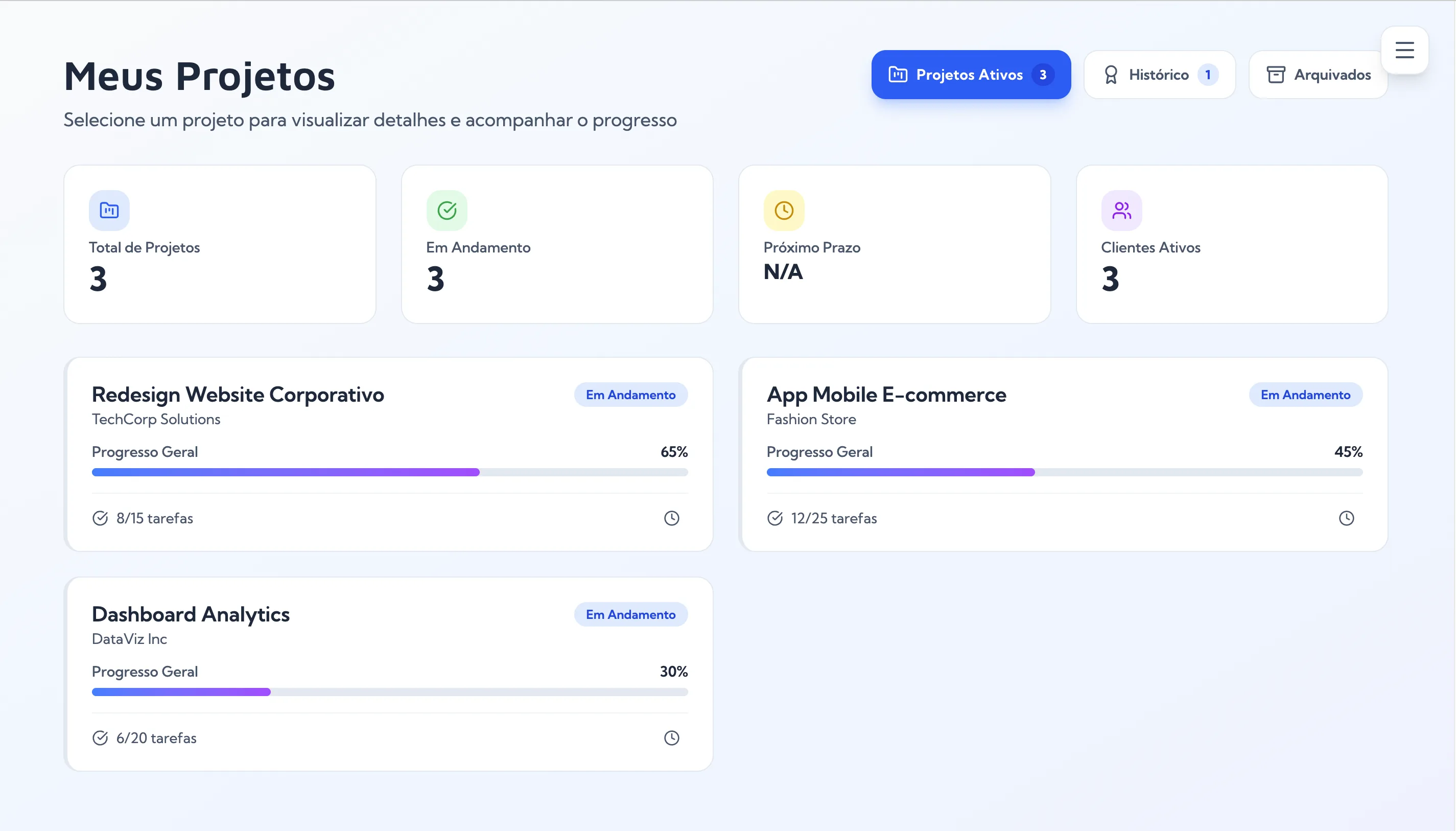Click the DataViz Inc client name
This screenshot has height=831, width=1456.
pos(130,639)
